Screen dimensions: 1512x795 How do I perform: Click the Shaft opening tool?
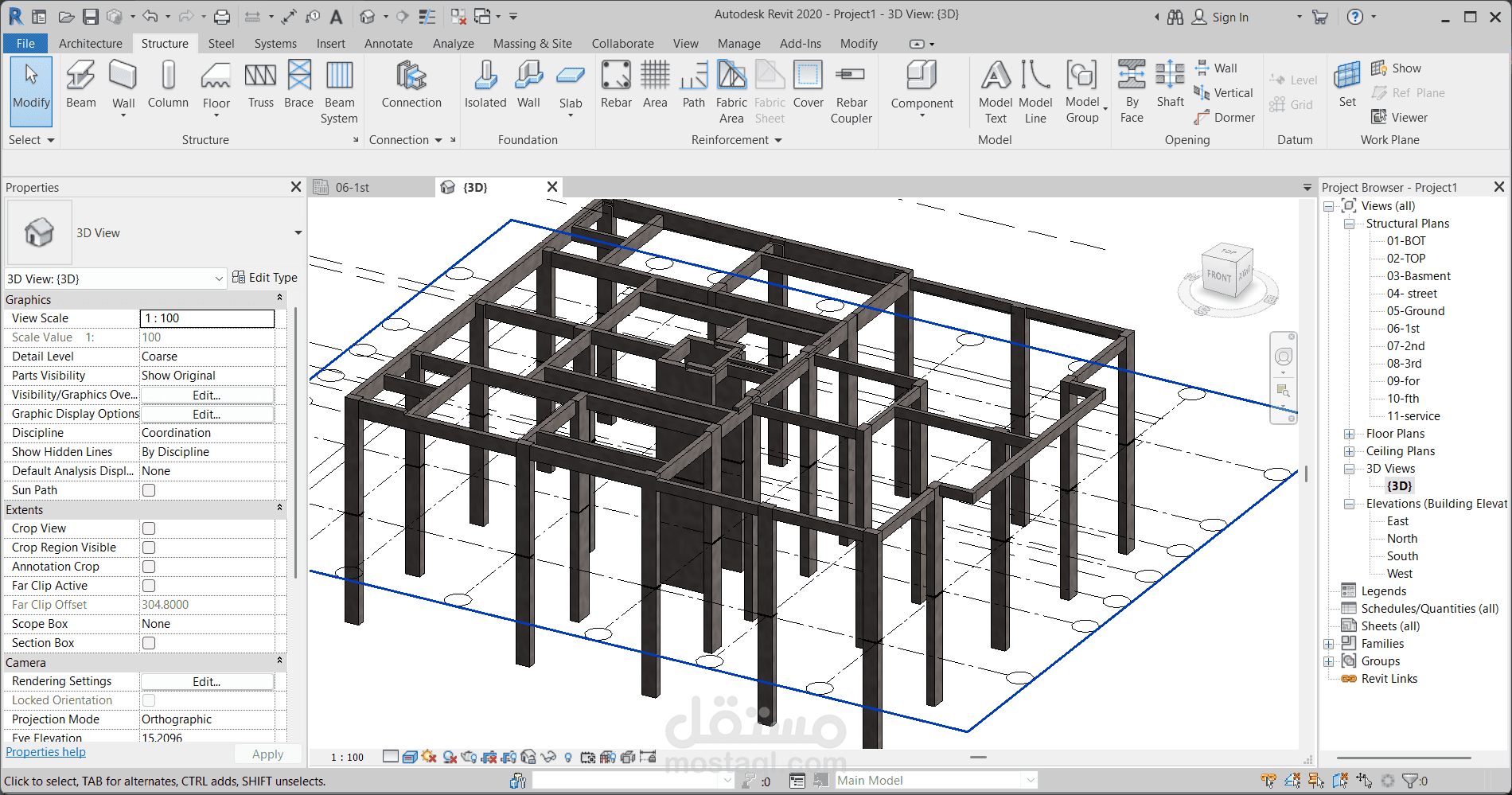1170,85
